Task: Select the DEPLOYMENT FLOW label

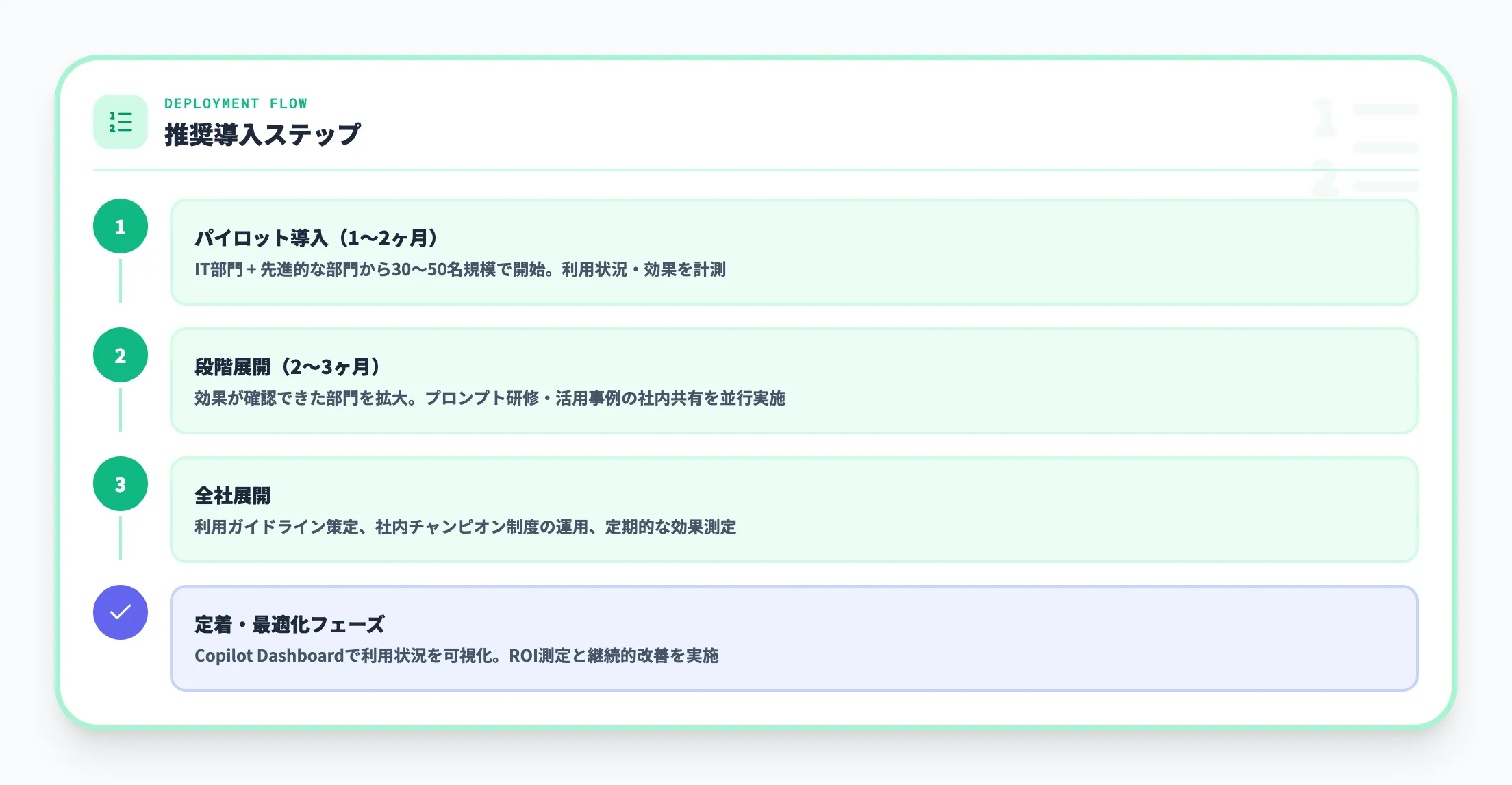Action: (236, 103)
